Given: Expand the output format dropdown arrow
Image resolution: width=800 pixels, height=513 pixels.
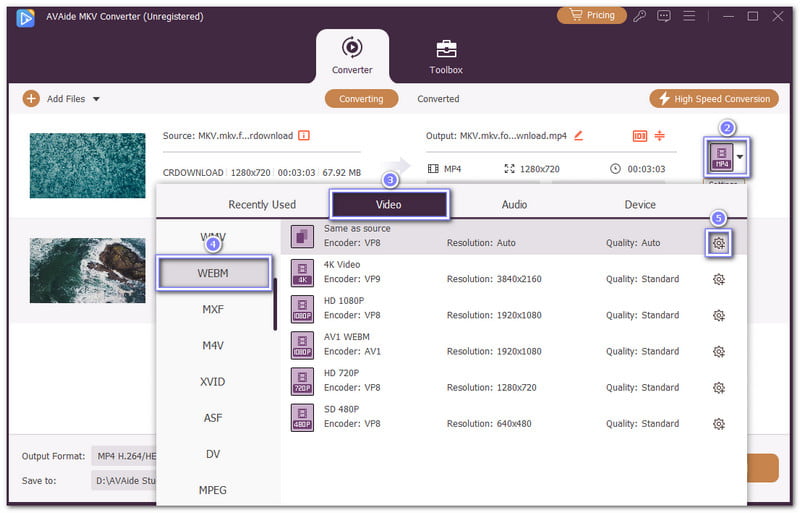Looking at the screenshot, I should [x=740, y=157].
